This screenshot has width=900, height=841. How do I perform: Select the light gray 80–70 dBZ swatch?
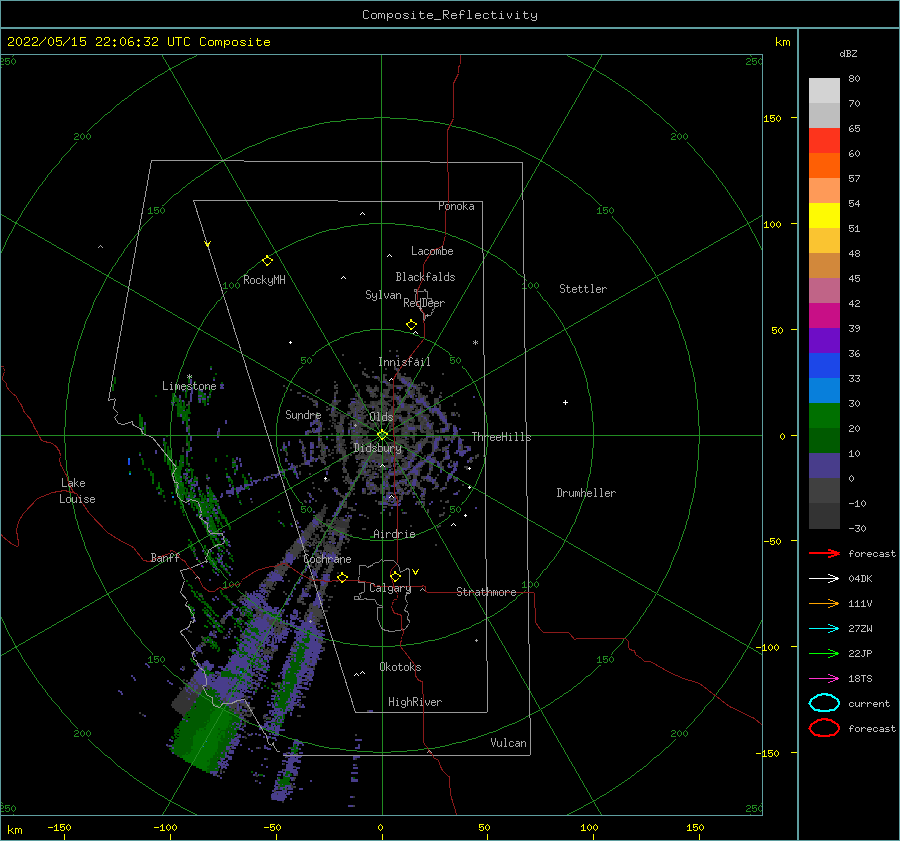[824, 91]
